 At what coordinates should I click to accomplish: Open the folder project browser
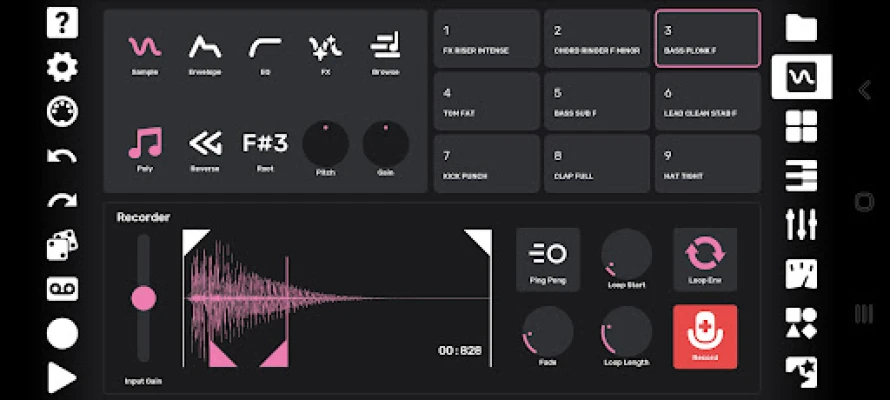tap(801, 28)
